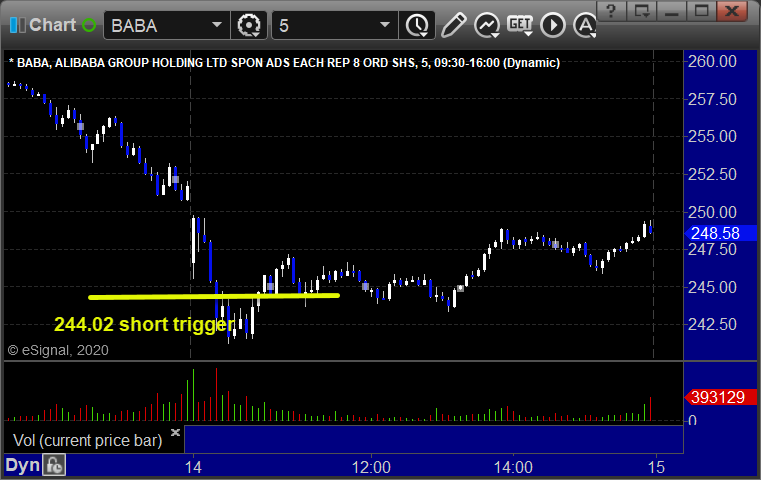Click the 260.00 price axis label
761x480 pixels.
tap(712, 62)
